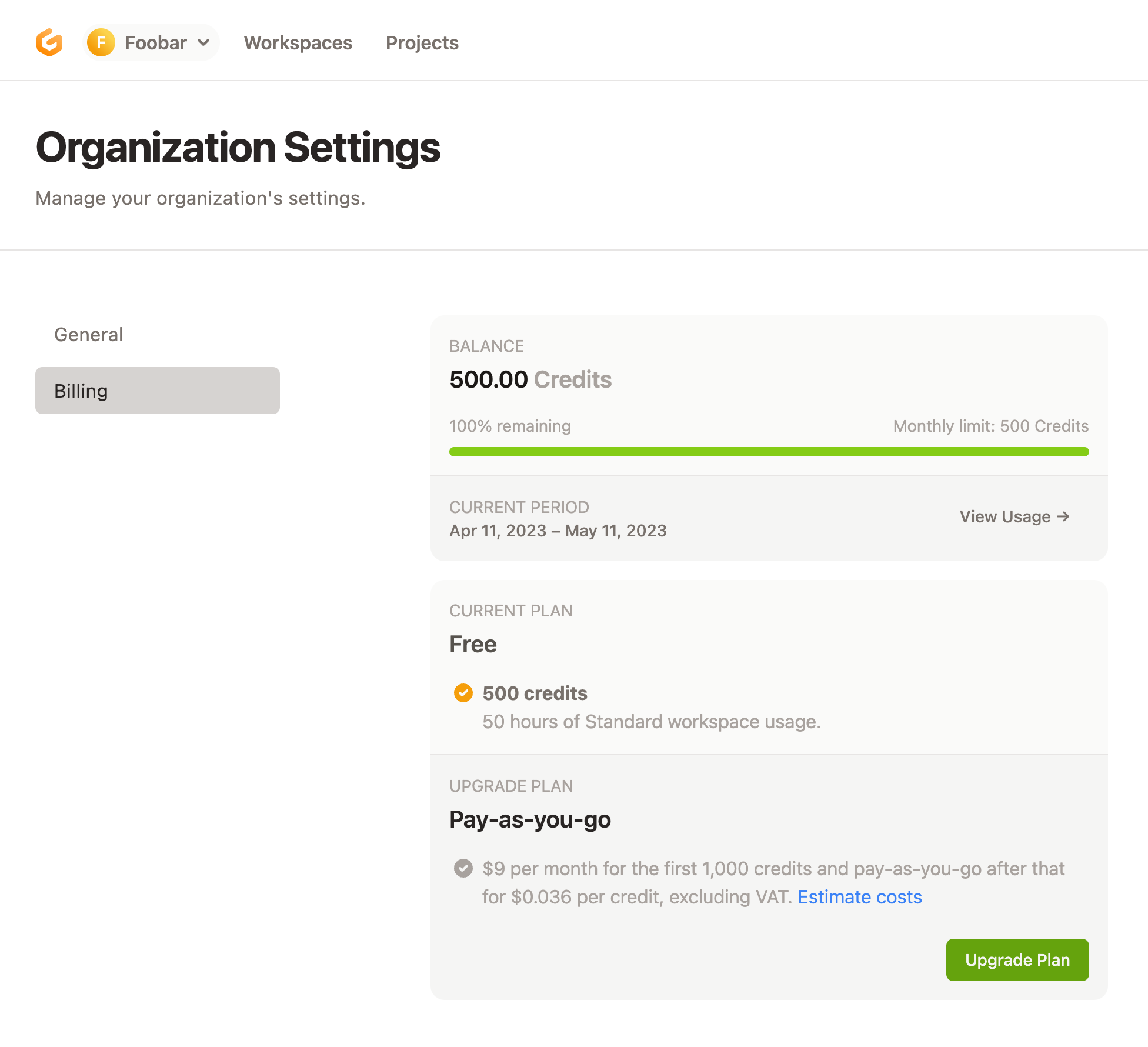Click the Free plan heading
The image size is (1148, 1047).
(x=473, y=644)
